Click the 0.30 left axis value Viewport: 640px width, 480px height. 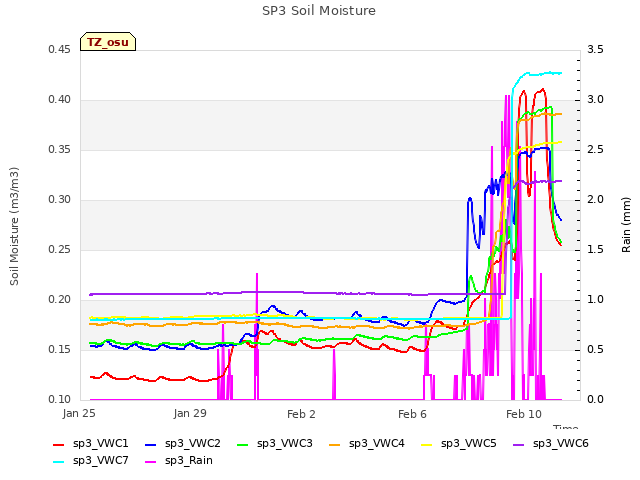[x=60, y=200]
